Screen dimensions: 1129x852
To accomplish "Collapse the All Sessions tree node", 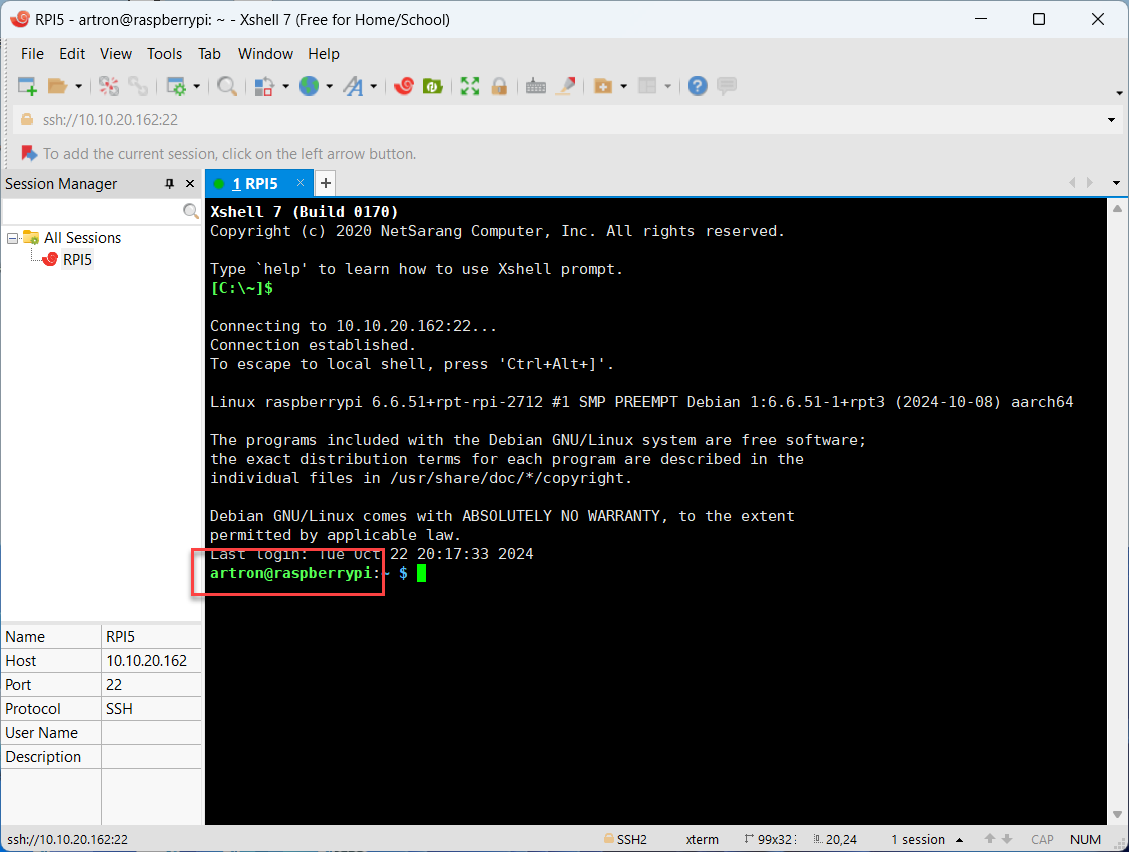I will [12, 238].
